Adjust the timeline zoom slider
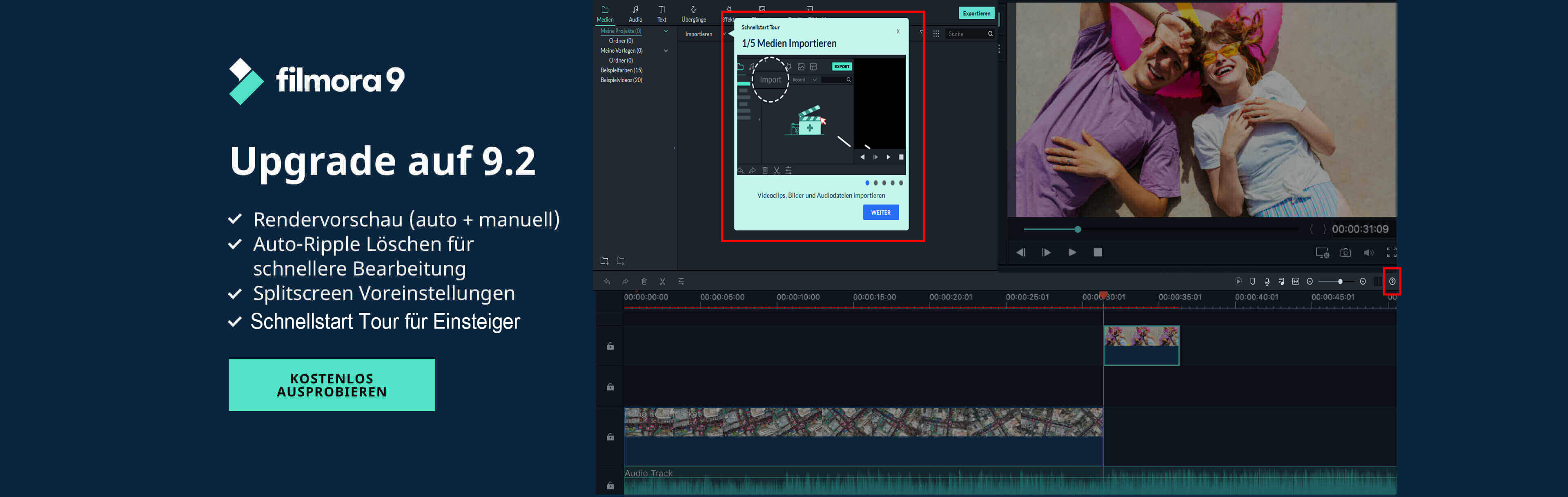This screenshot has width=1568, height=497. 1340,281
